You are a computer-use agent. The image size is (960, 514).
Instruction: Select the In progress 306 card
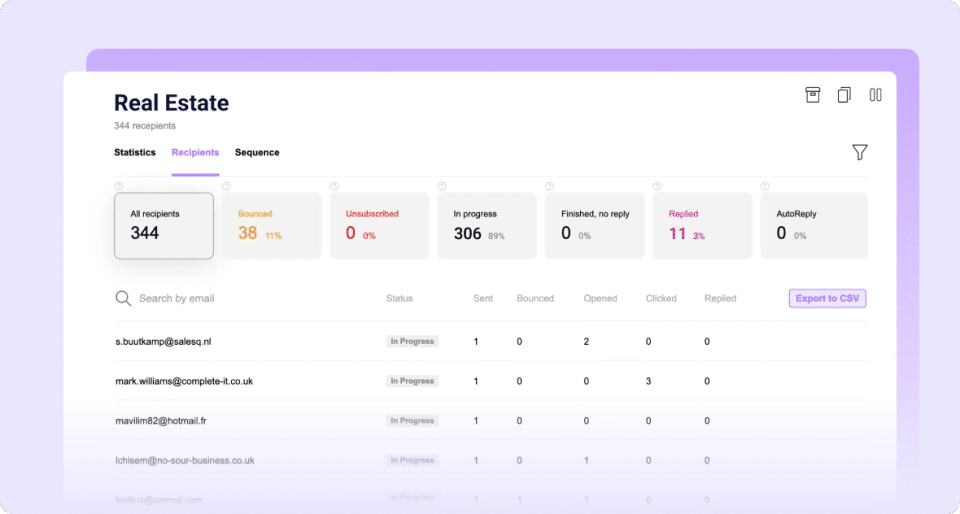point(487,226)
